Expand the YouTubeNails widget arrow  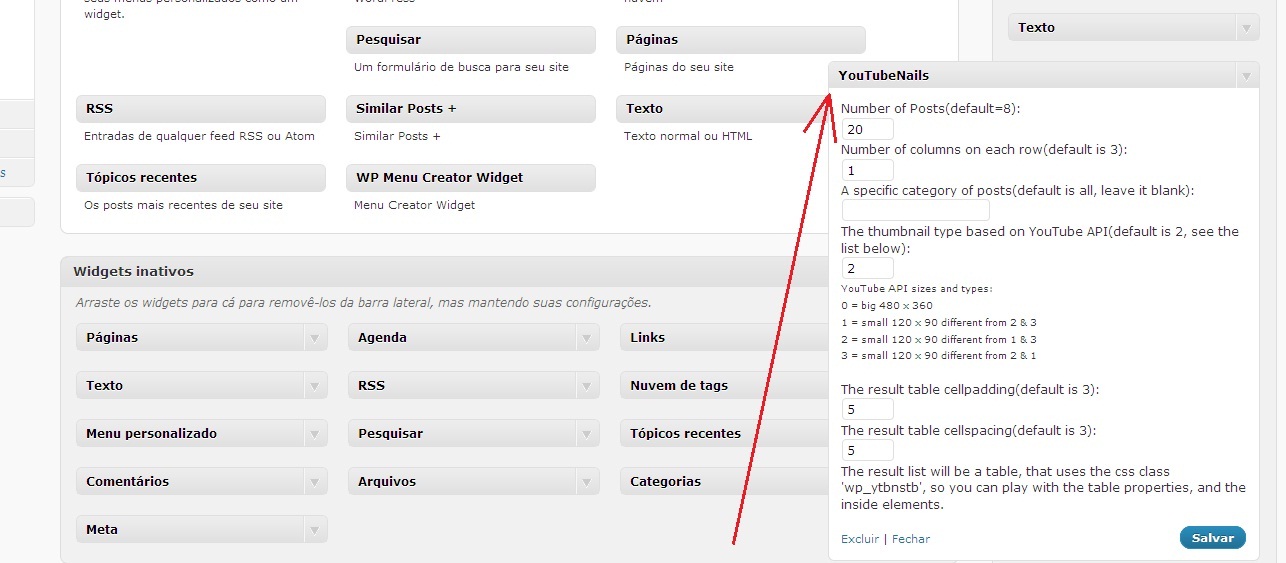pos(1246,76)
